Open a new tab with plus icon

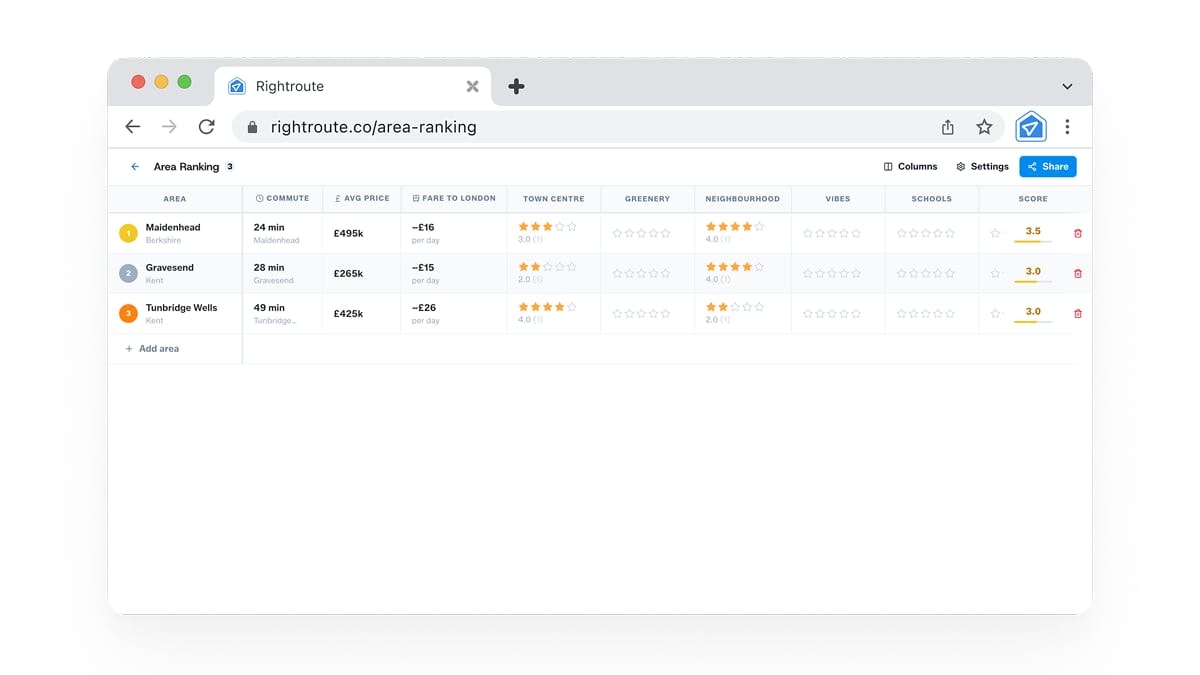(x=516, y=87)
